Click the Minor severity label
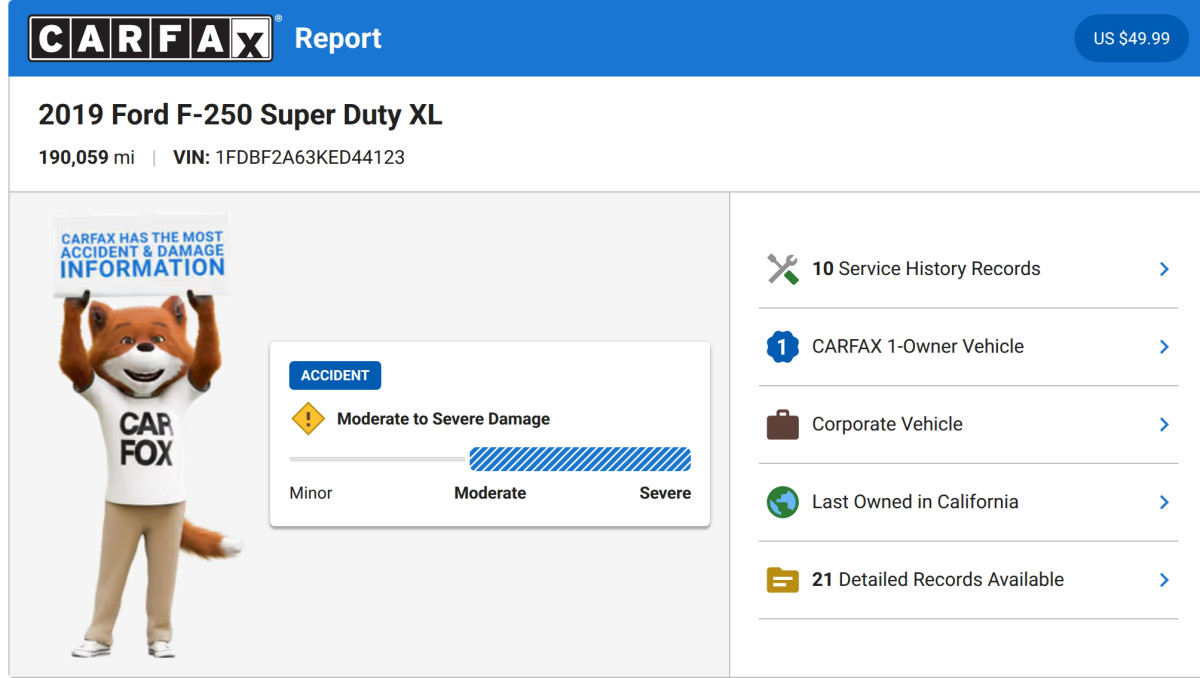 tap(311, 493)
